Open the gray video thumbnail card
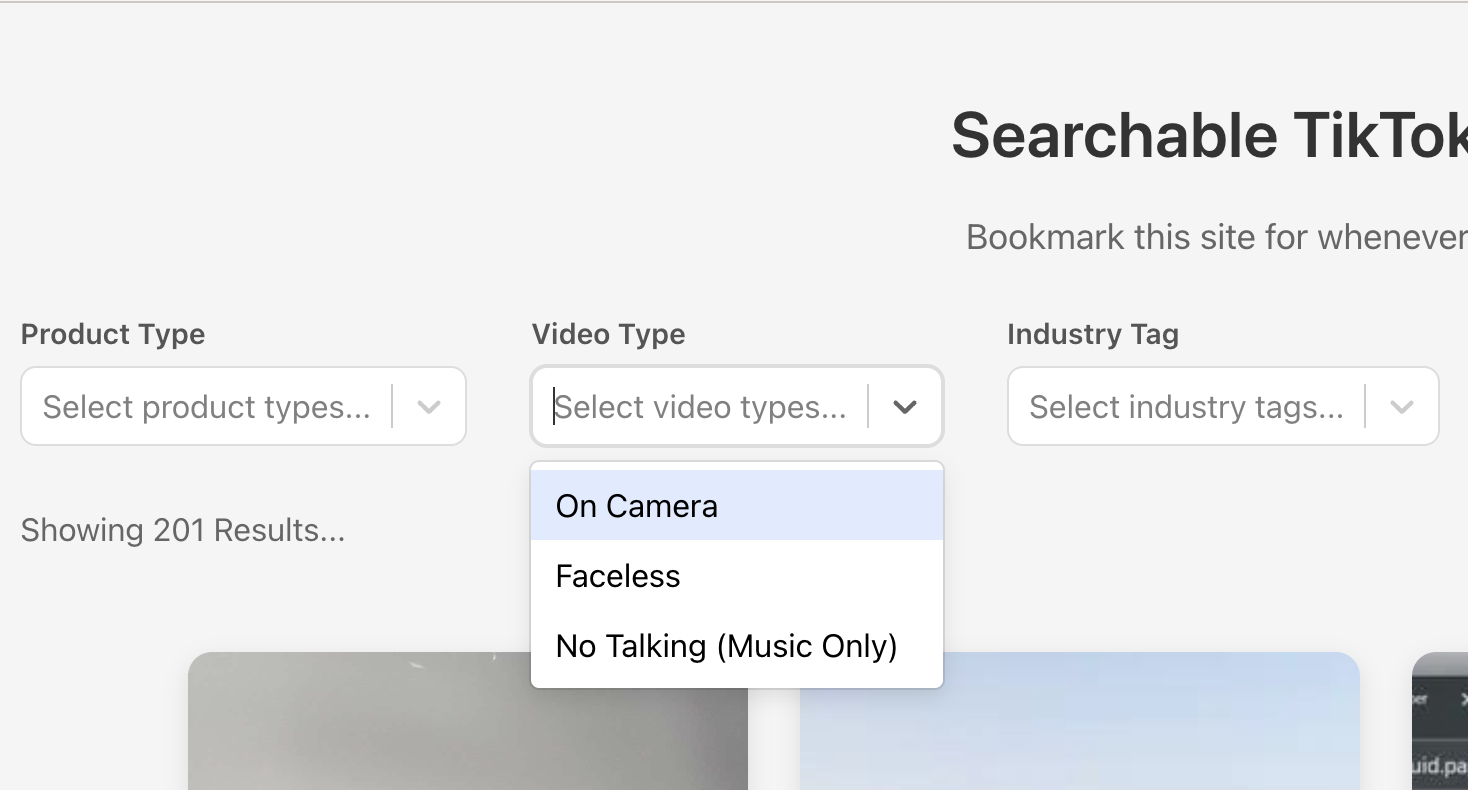The image size is (1468, 790). tap(468, 721)
